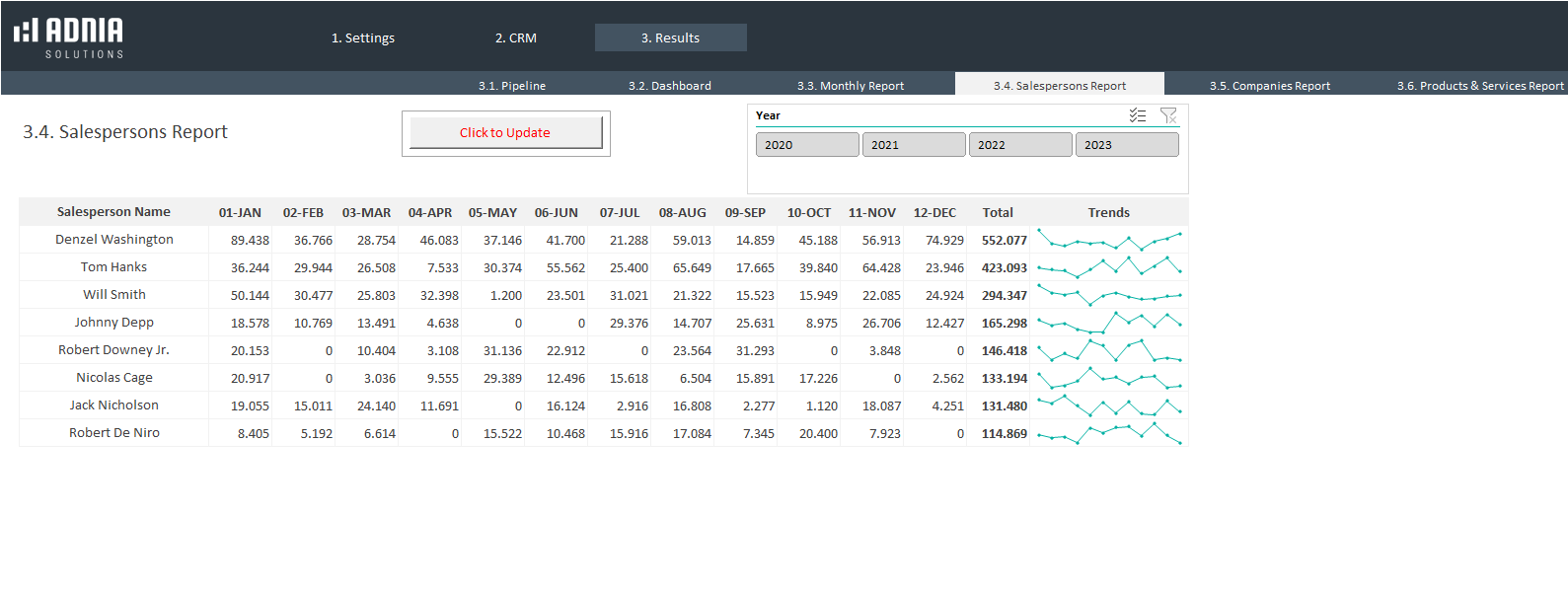Switch to the 3.1. Pipeline tab
Viewport: 1568px width, 589px height.
click(x=512, y=86)
